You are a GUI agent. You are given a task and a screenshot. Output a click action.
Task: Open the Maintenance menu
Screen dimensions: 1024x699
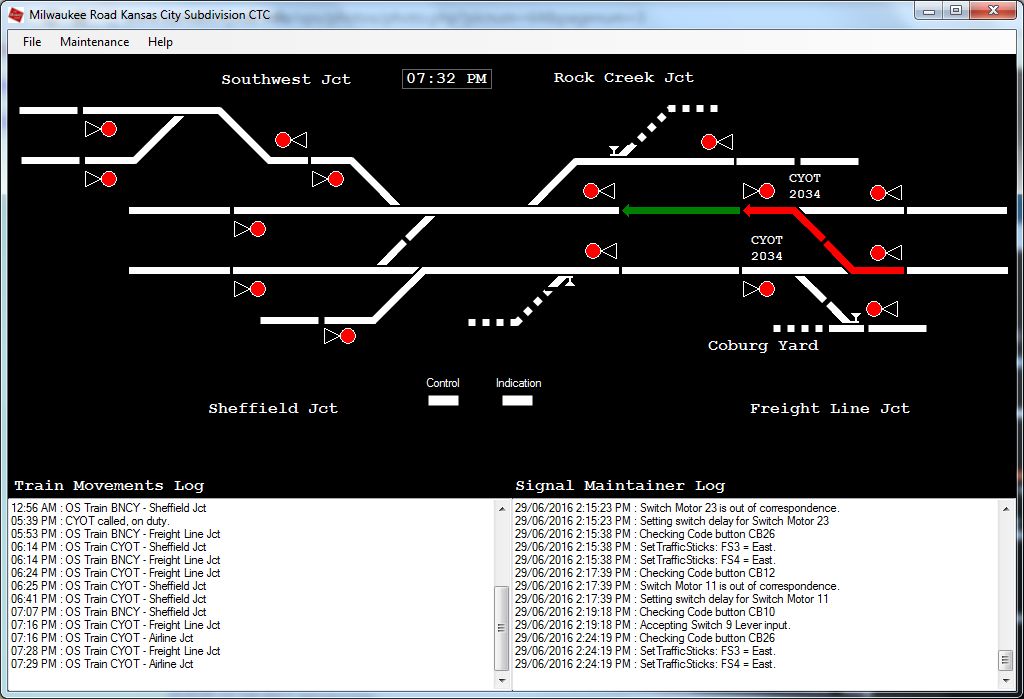point(94,42)
